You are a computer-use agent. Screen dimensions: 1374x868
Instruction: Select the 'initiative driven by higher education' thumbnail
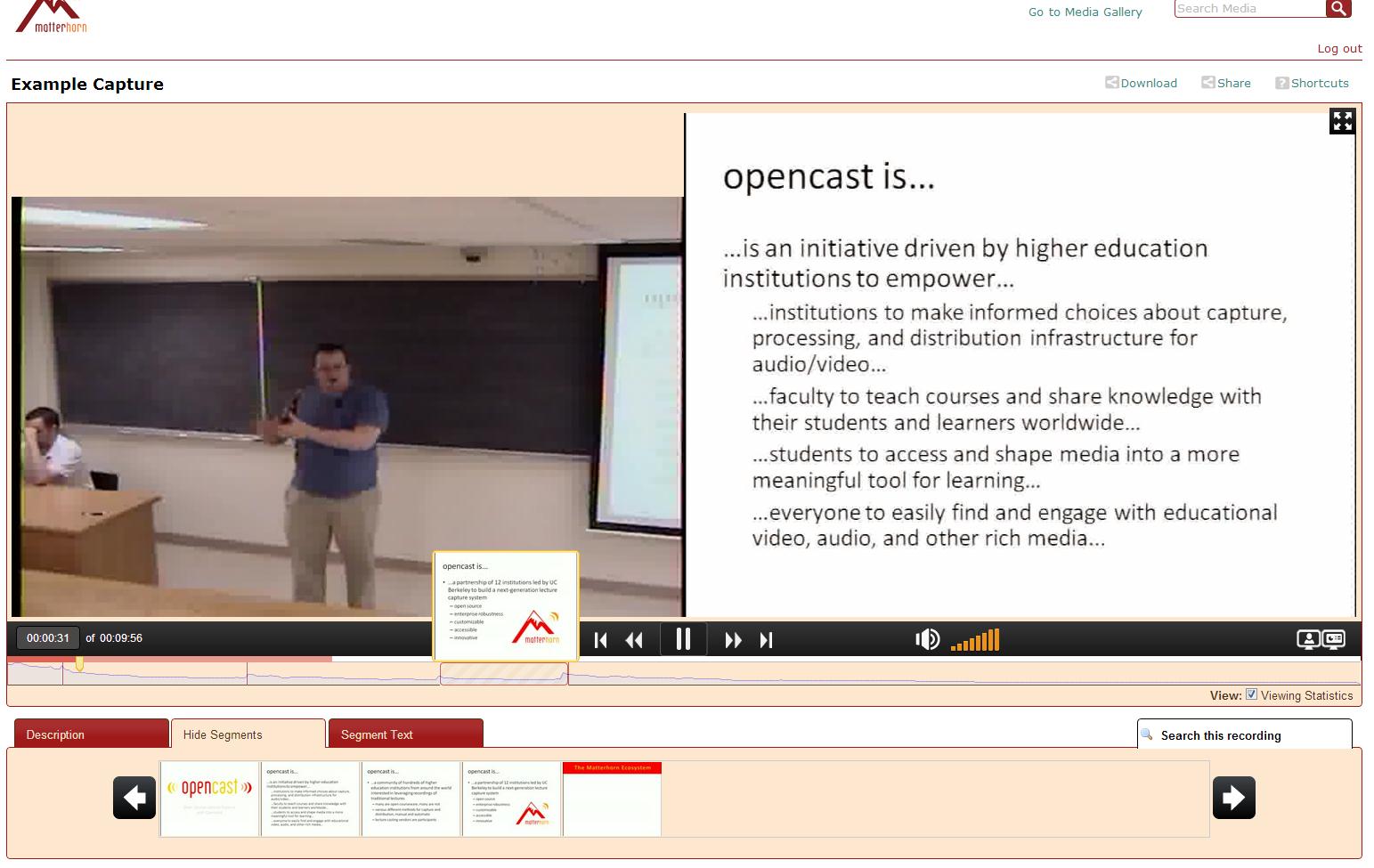[x=311, y=799]
